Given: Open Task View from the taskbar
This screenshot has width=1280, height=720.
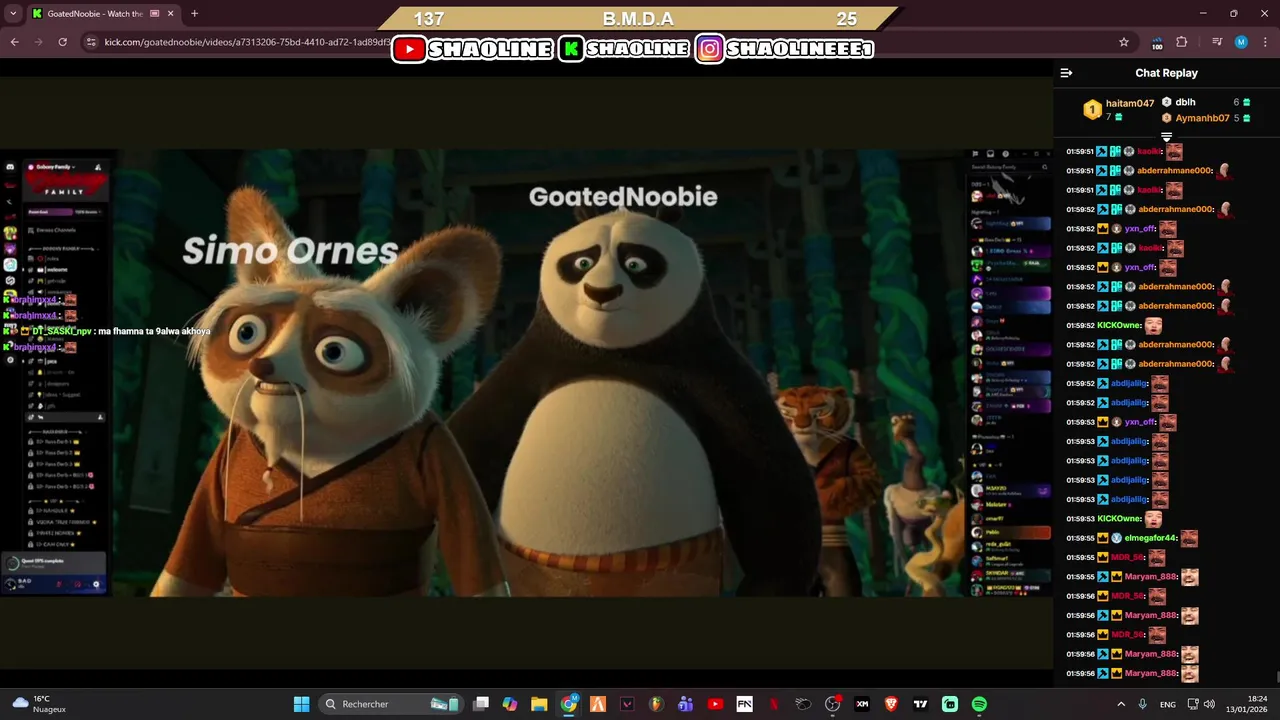Looking at the screenshot, I should coord(481,704).
